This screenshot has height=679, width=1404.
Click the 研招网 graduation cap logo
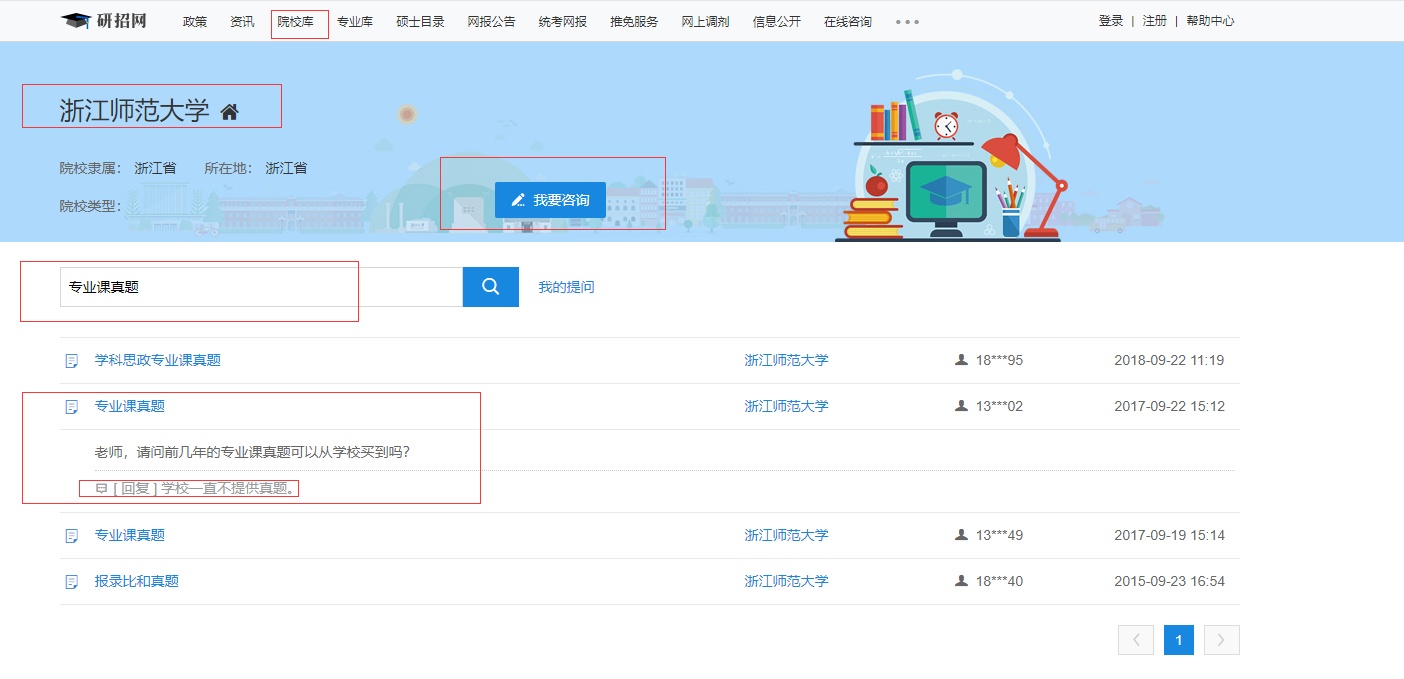click(x=75, y=21)
